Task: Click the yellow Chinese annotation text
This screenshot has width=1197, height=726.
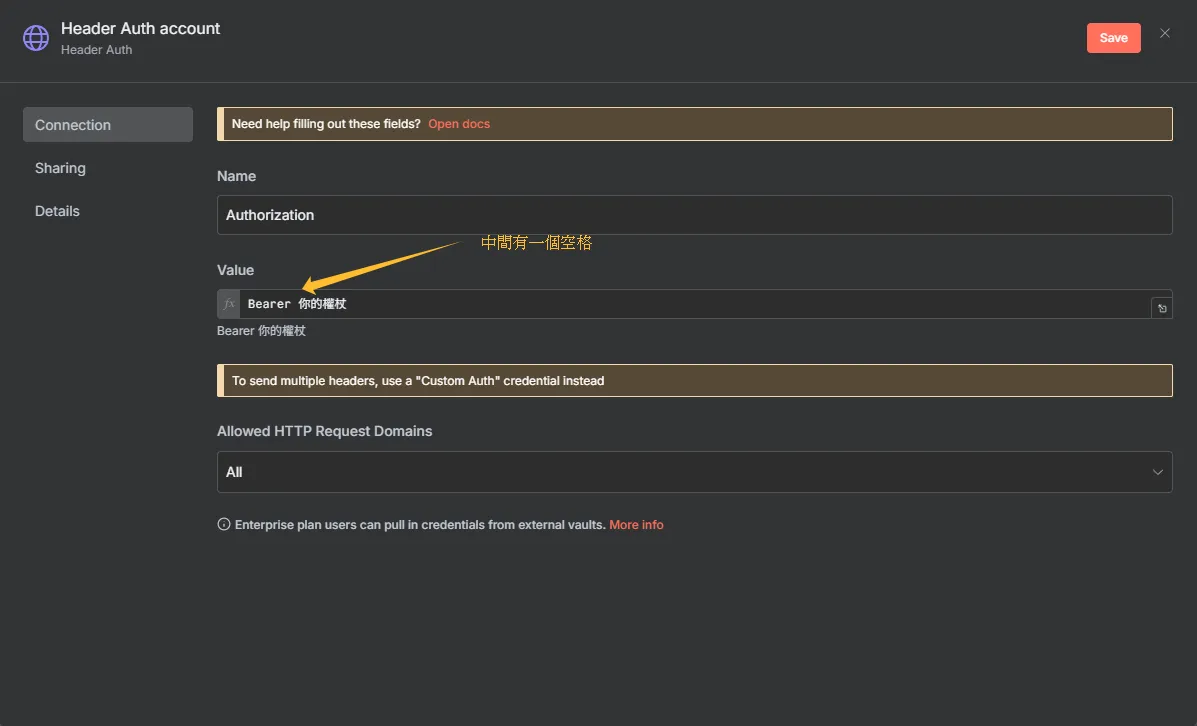Action: (x=537, y=243)
